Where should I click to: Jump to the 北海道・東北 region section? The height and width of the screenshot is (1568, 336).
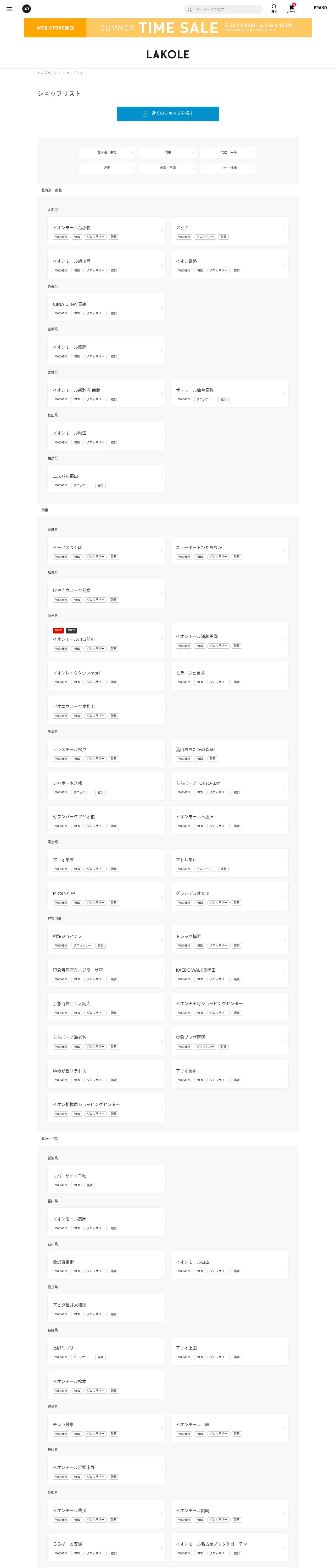[x=107, y=152]
